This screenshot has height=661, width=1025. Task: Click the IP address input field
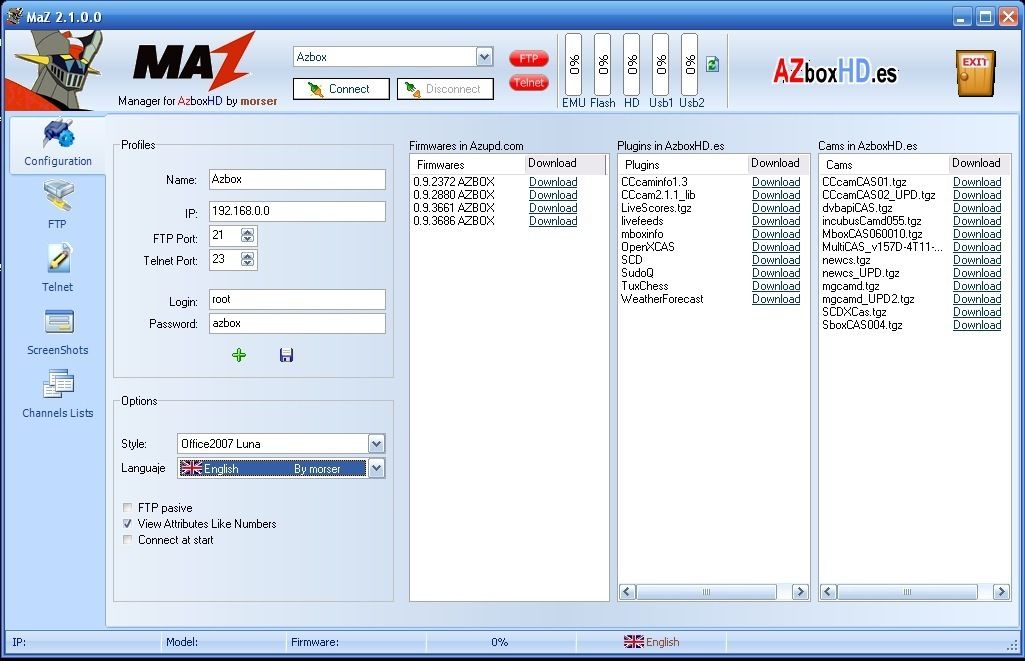[x=297, y=211]
